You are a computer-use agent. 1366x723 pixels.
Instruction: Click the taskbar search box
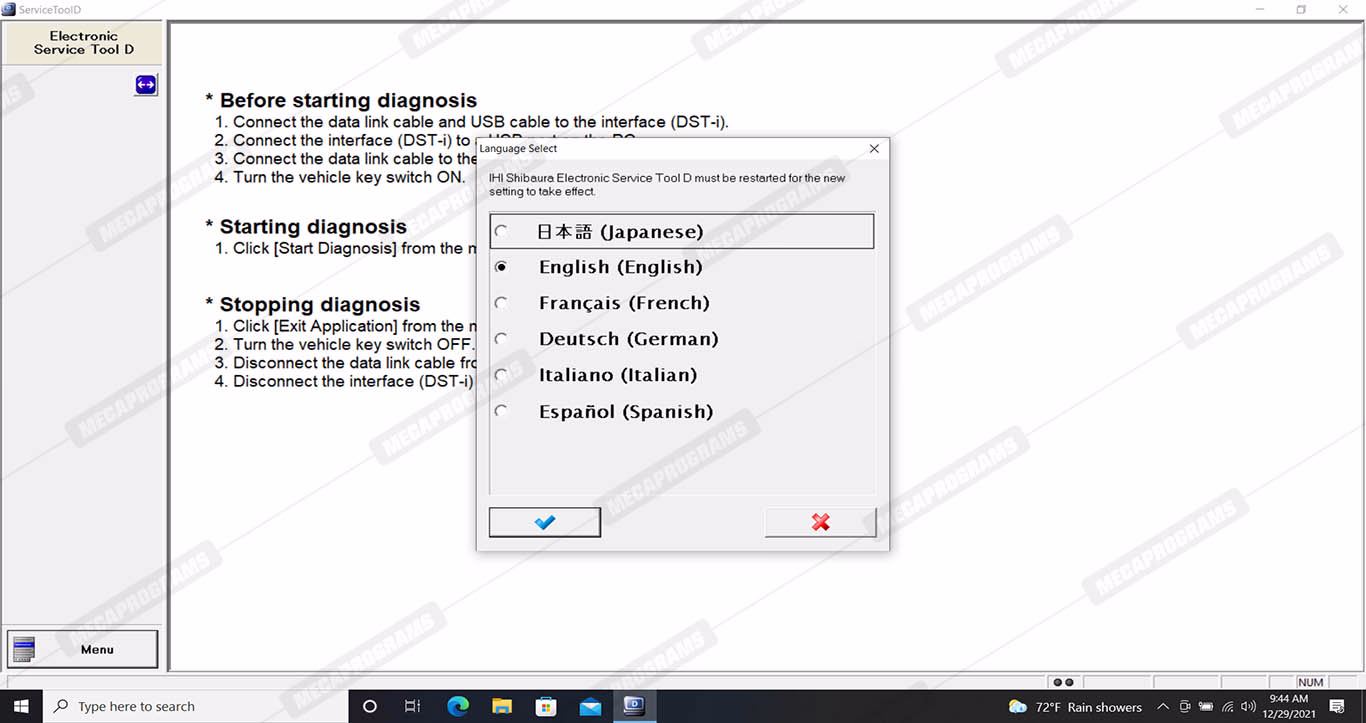click(x=196, y=706)
